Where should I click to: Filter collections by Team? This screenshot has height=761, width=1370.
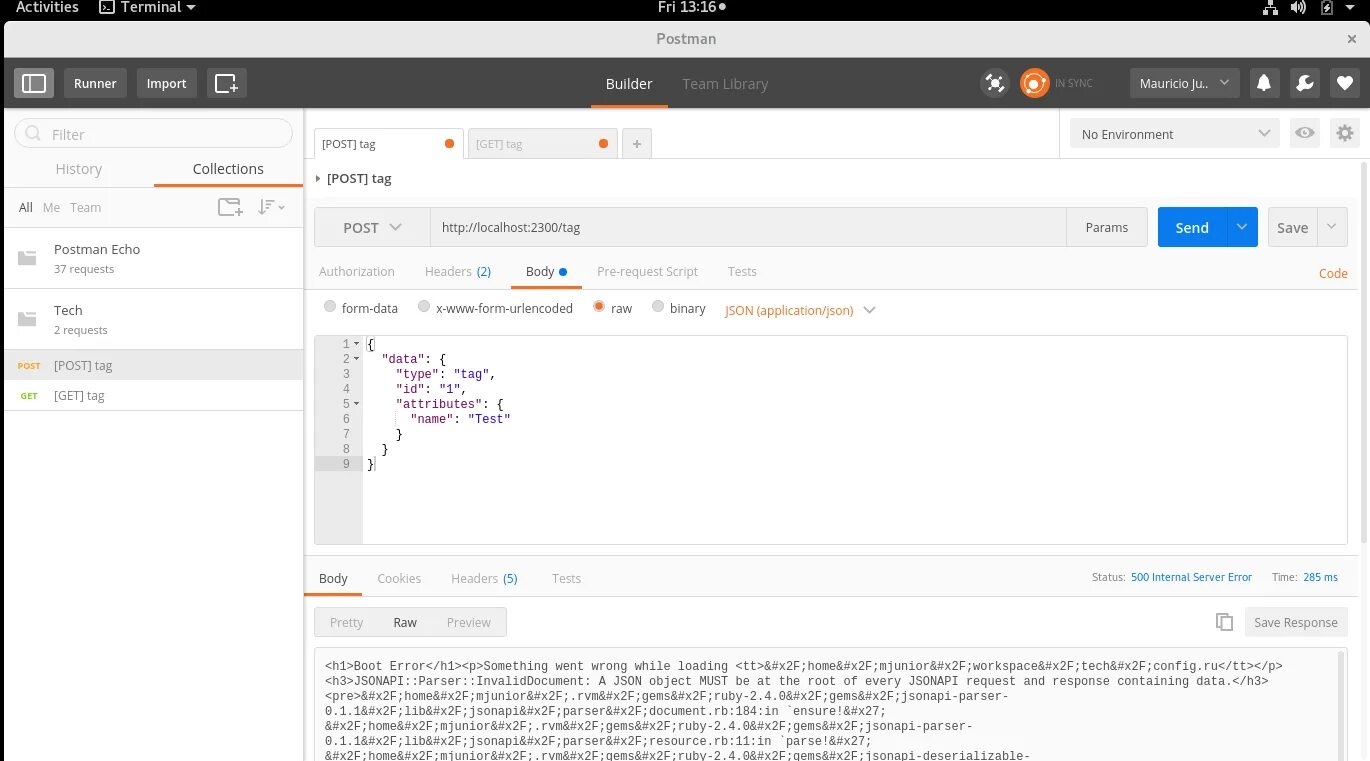pos(85,207)
